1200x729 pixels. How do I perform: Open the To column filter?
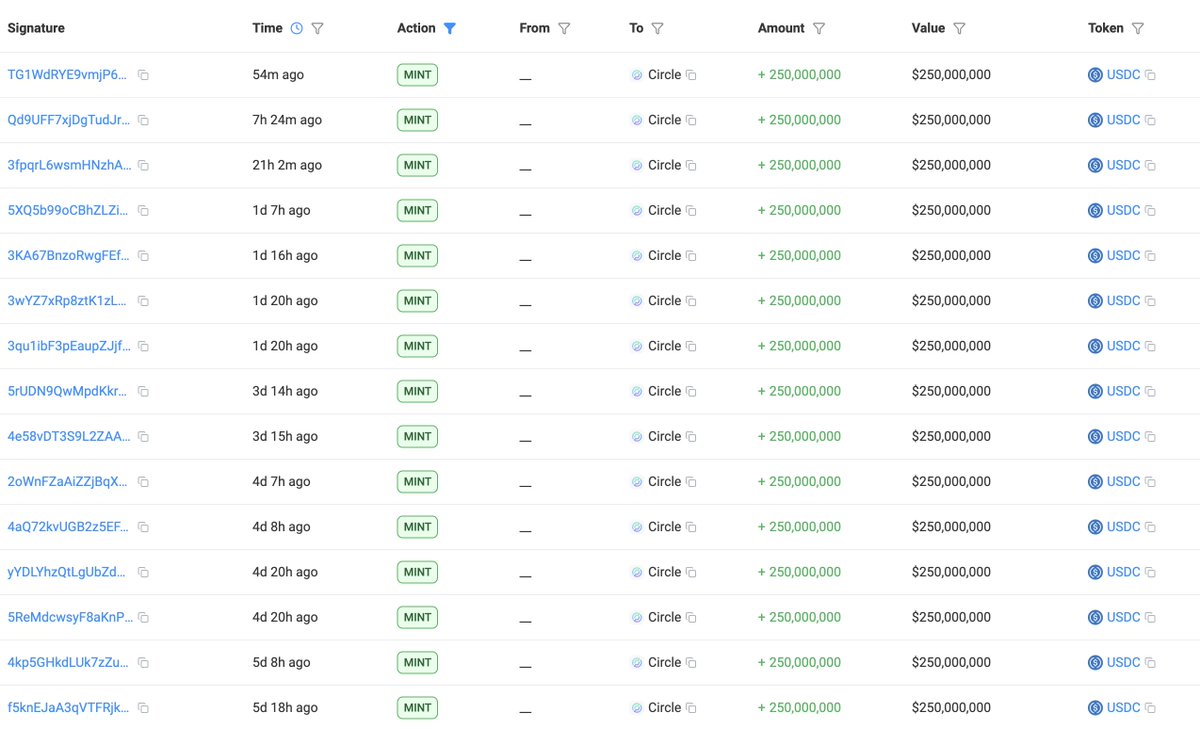click(x=657, y=28)
